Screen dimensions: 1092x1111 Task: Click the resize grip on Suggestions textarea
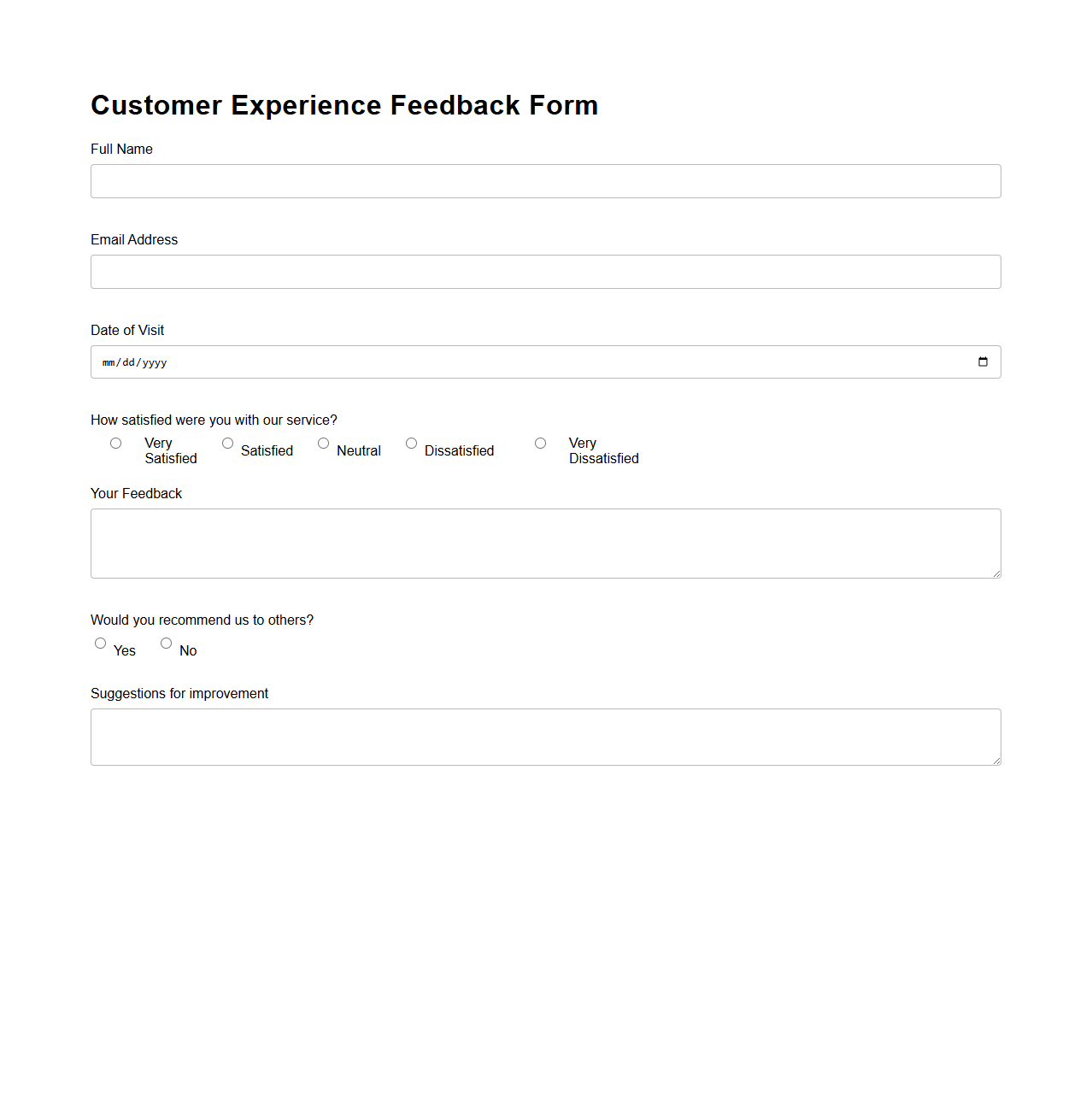coord(995,761)
